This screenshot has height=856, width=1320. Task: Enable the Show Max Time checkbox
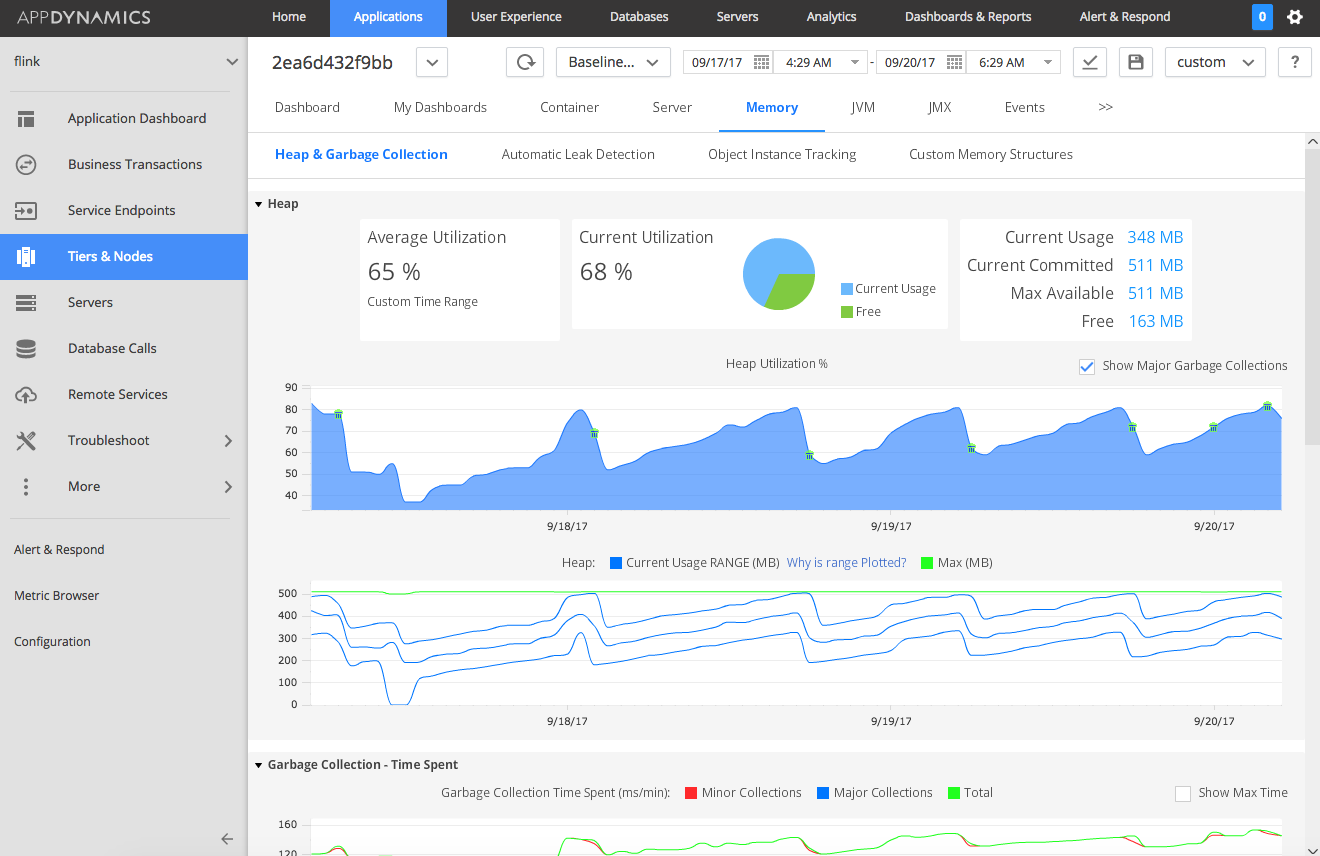pyautogui.click(x=1183, y=794)
